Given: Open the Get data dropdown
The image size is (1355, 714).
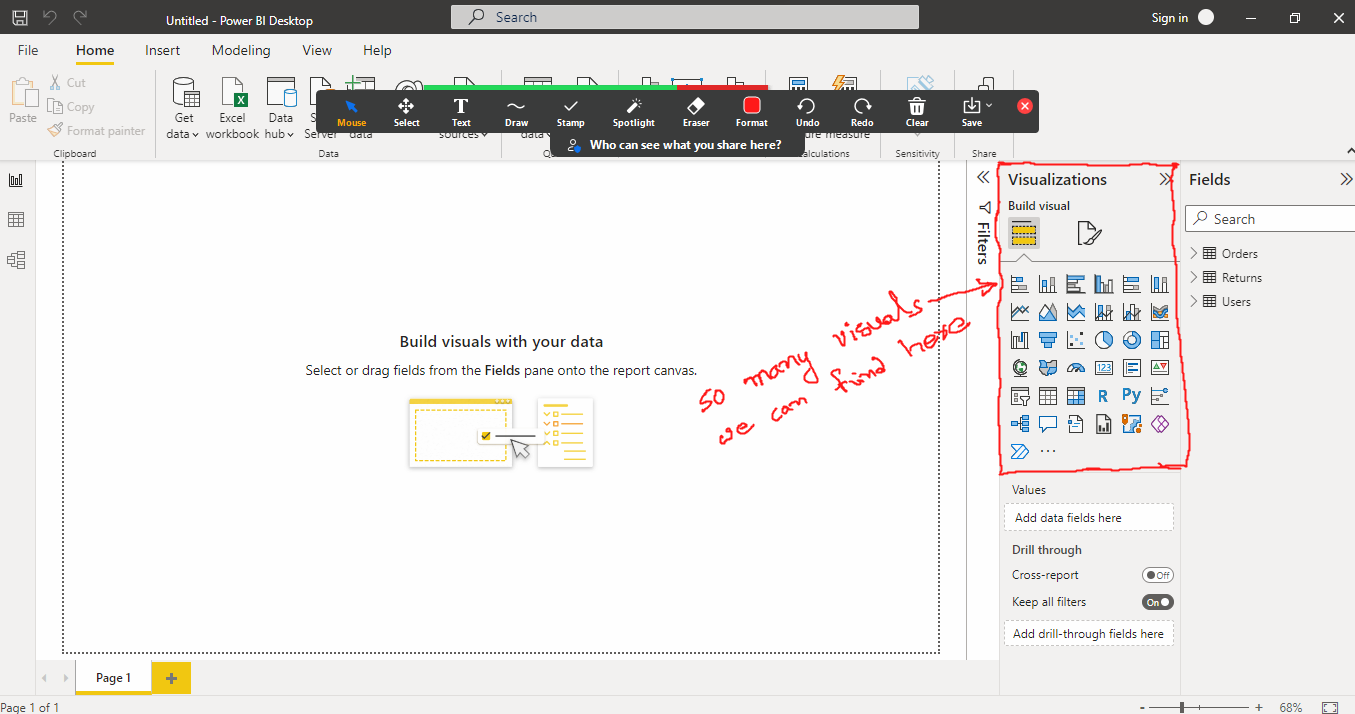Looking at the screenshot, I should point(183,108).
